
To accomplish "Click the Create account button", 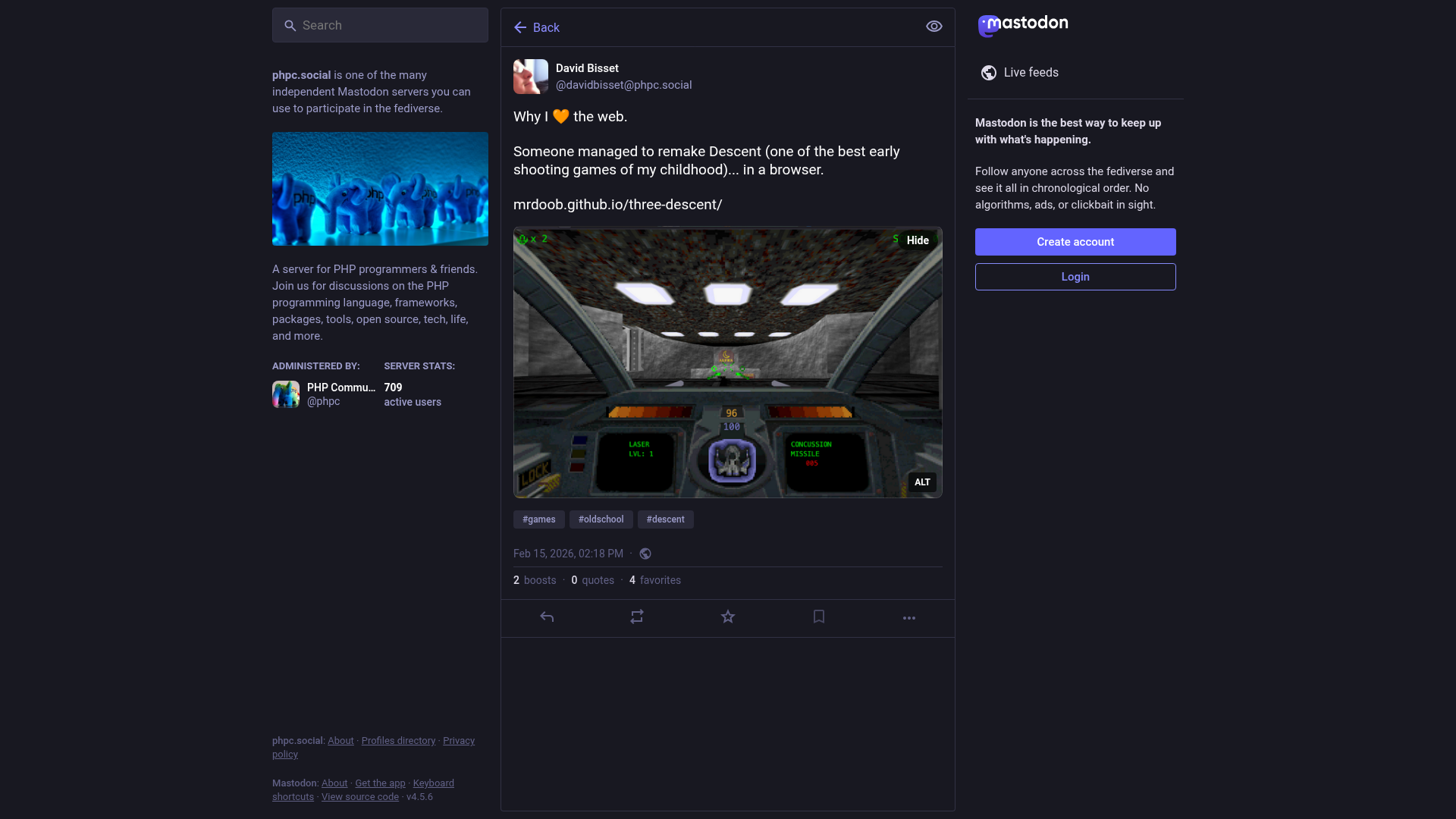I will 1075,242.
